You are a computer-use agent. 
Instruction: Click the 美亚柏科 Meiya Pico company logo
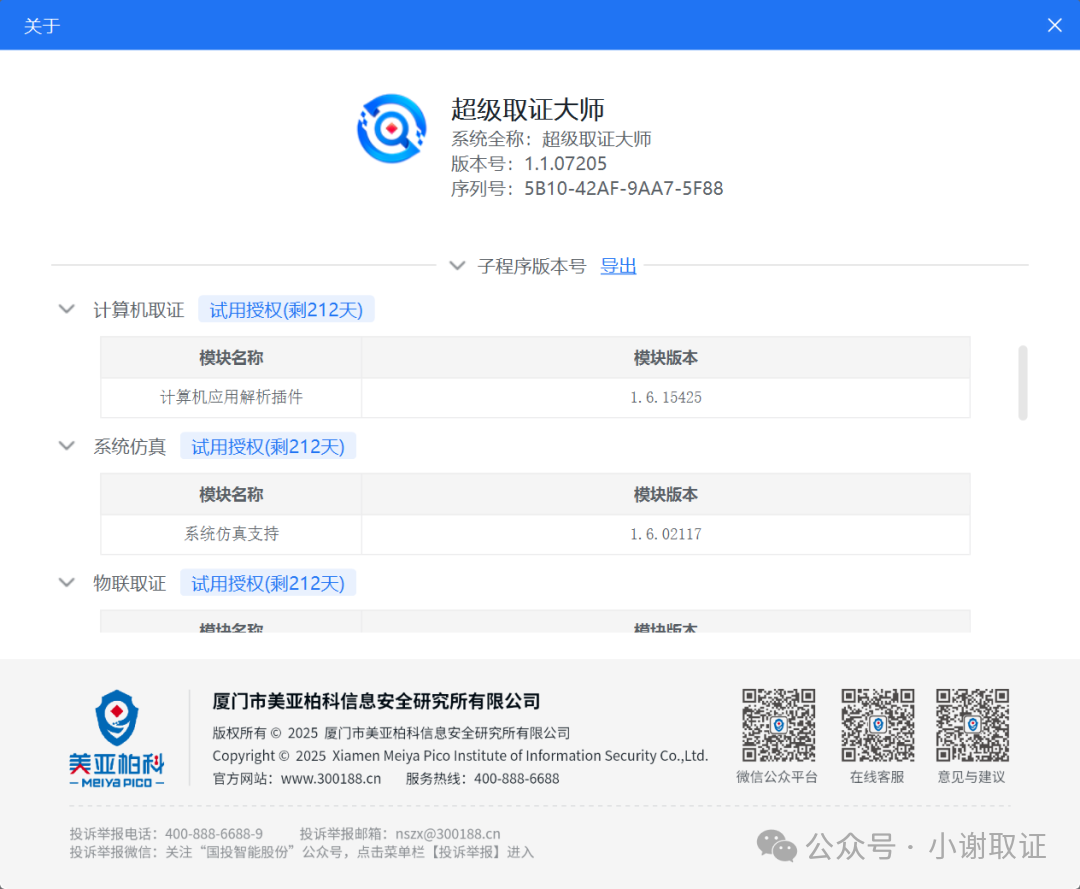point(117,738)
